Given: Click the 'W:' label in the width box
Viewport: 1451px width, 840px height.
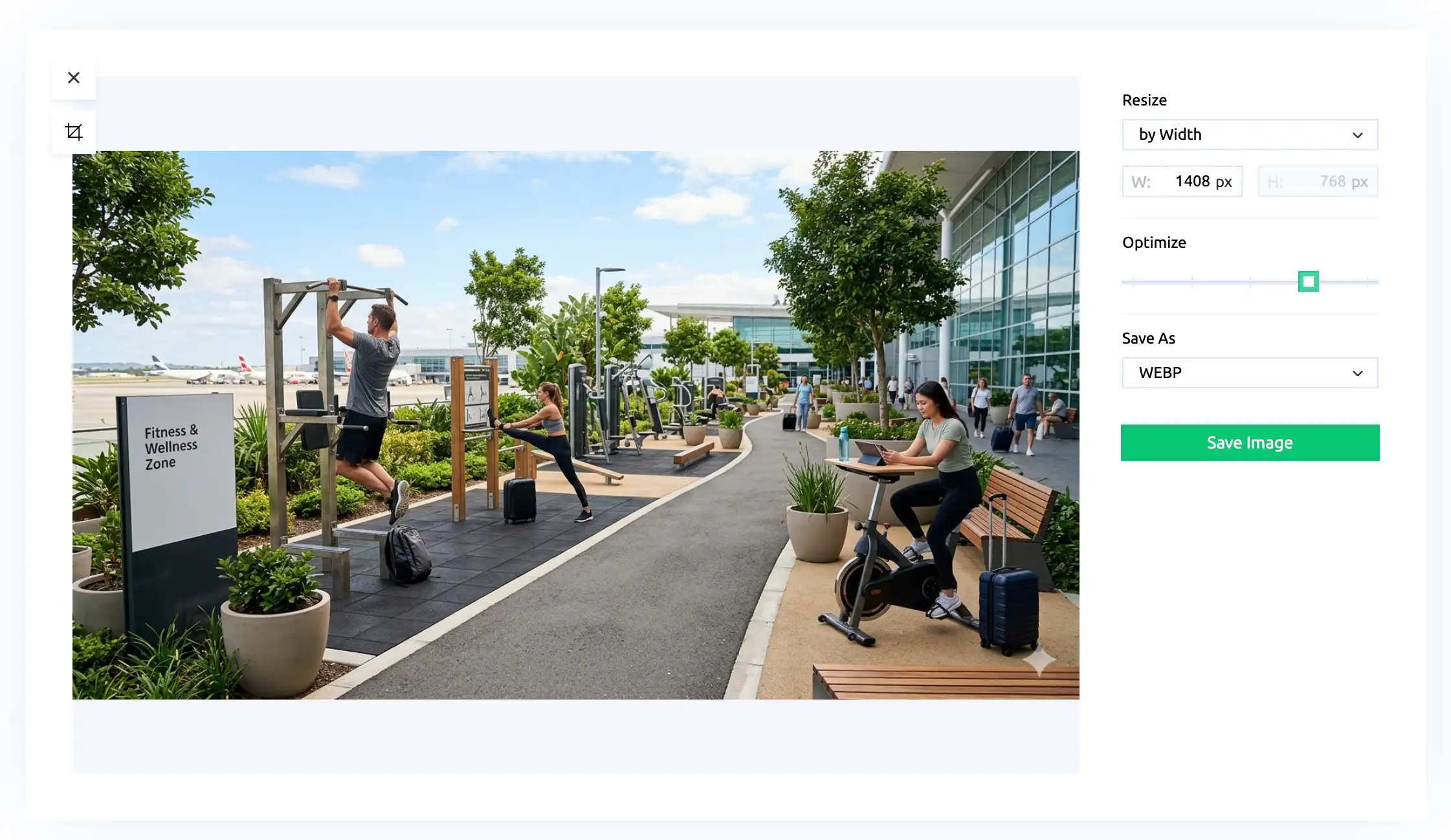Looking at the screenshot, I should click(1140, 182).
